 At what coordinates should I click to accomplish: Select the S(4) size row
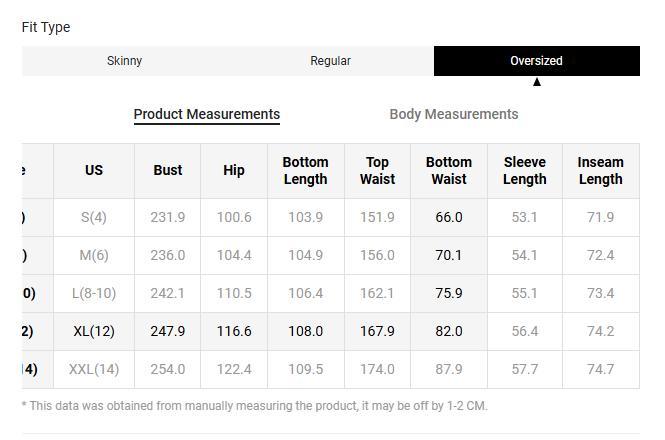(94, 217)
